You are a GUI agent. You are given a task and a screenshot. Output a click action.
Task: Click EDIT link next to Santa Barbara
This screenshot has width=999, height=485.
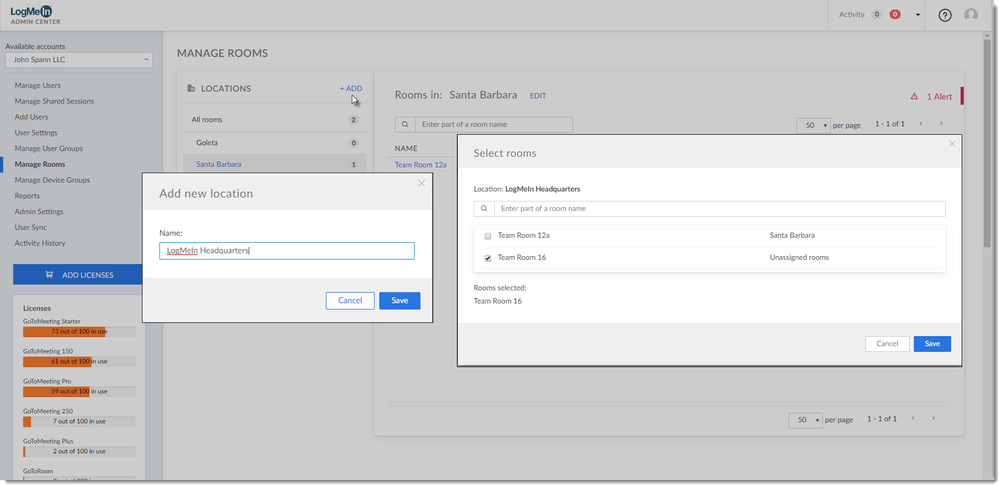pos(538,96)
